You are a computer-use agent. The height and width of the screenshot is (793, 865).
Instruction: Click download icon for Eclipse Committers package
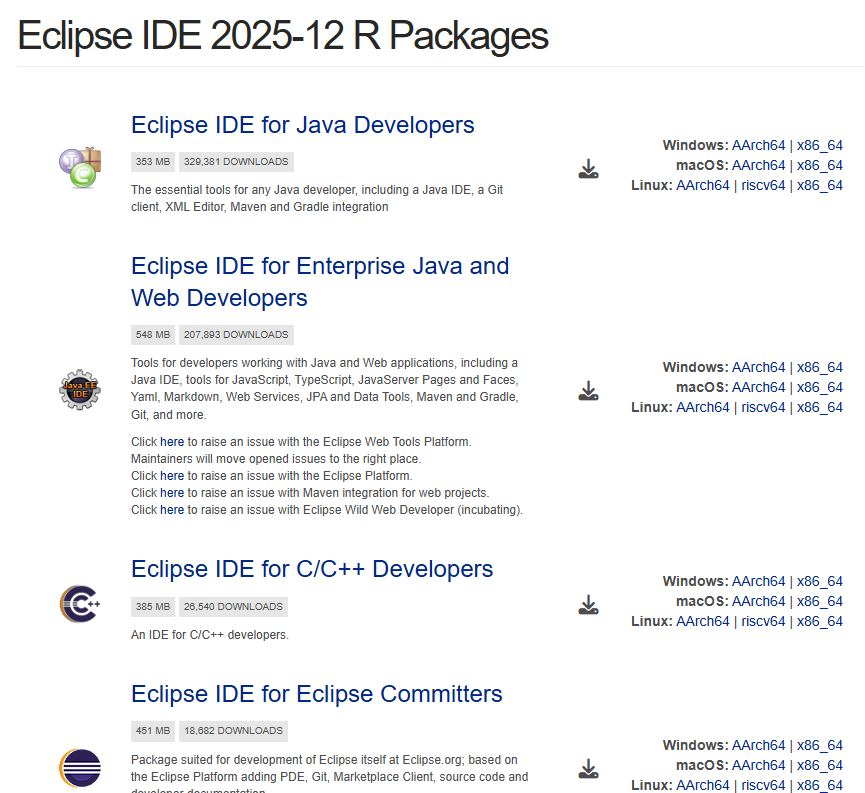588,769
